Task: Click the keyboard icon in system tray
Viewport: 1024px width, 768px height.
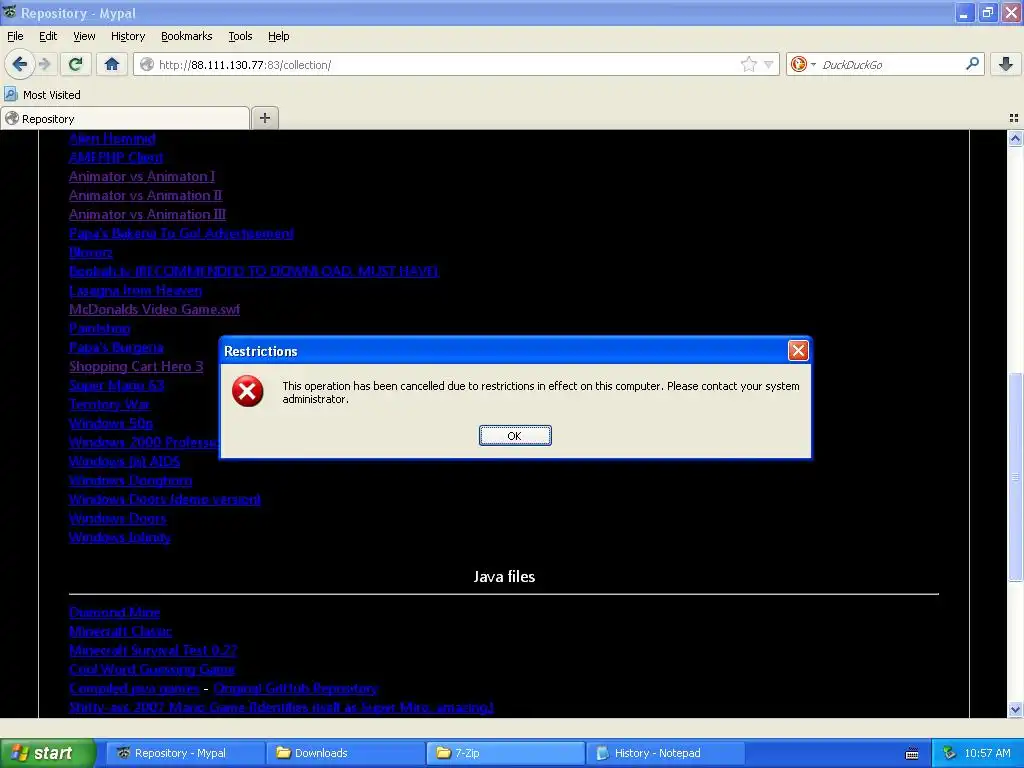Action: click(912, 754)
